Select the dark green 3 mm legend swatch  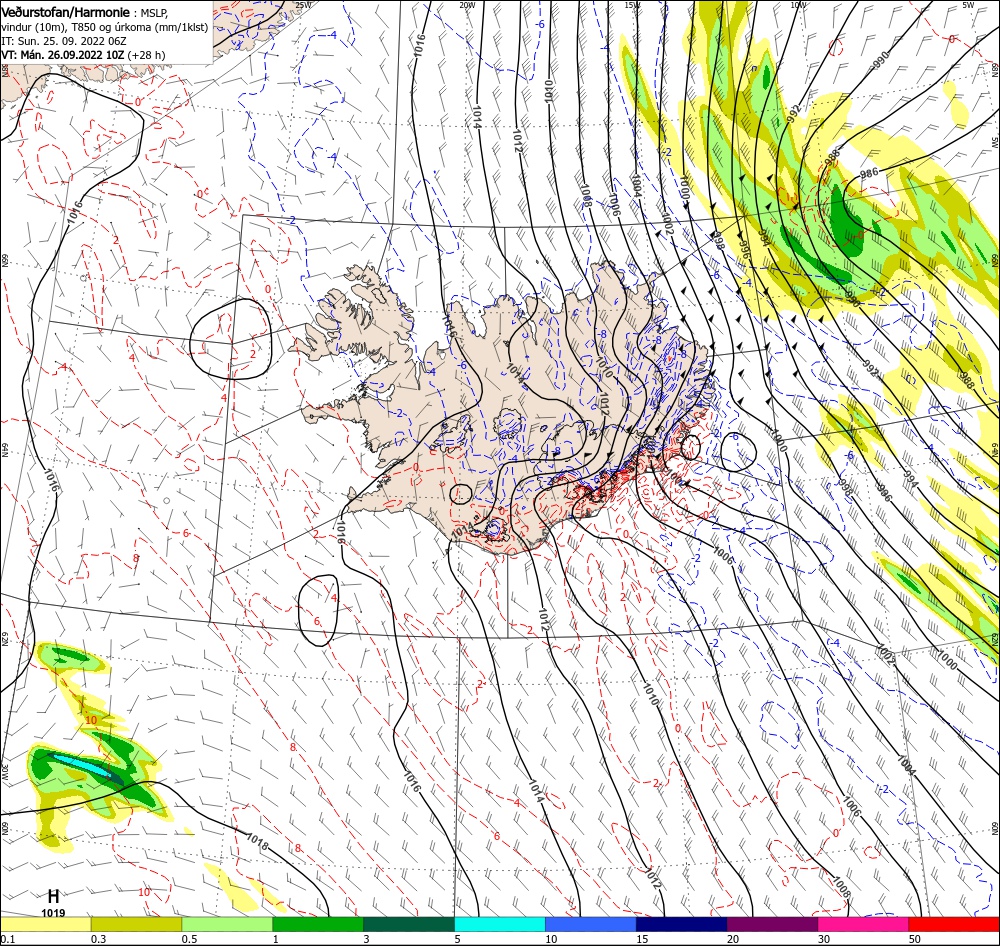point(409,924)
